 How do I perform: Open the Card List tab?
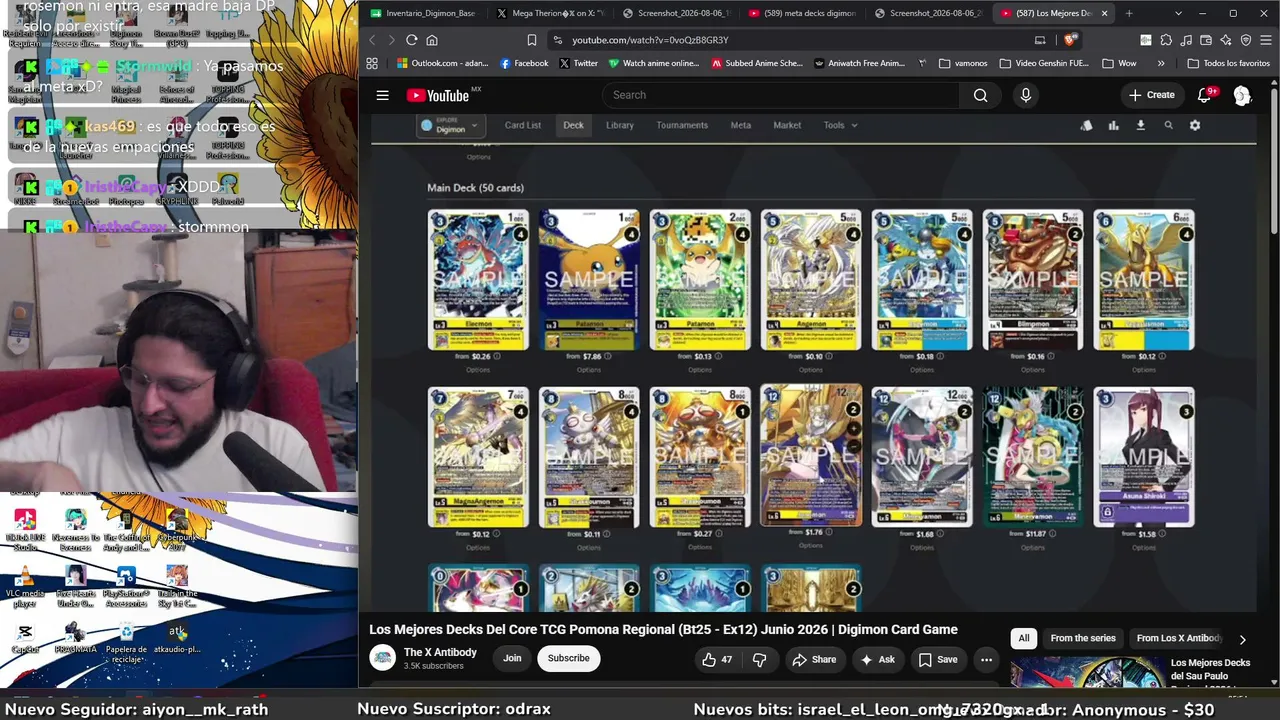(x=522, y=125)
